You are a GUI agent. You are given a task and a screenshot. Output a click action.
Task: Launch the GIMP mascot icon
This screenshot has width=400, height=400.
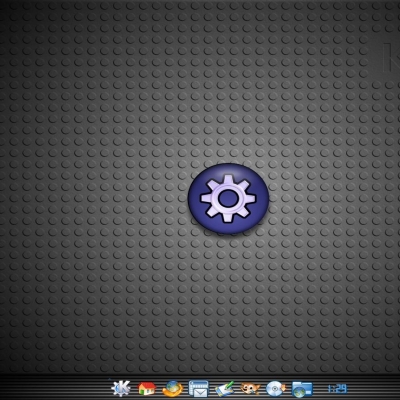(250, 389)
